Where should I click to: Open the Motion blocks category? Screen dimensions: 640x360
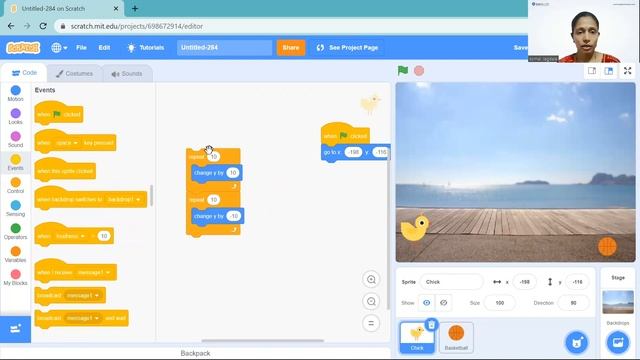pos(16,93)
